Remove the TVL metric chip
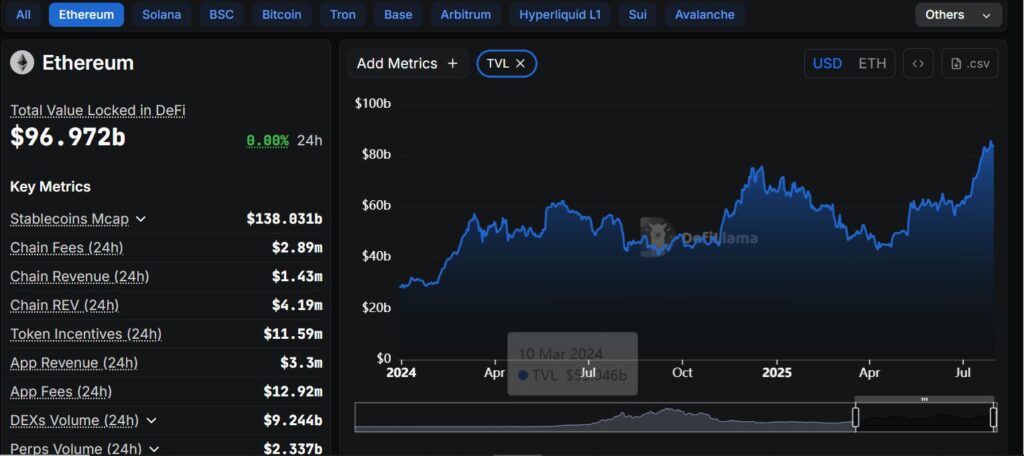This screenshot has width=1024, height=456. click(521, 63)
